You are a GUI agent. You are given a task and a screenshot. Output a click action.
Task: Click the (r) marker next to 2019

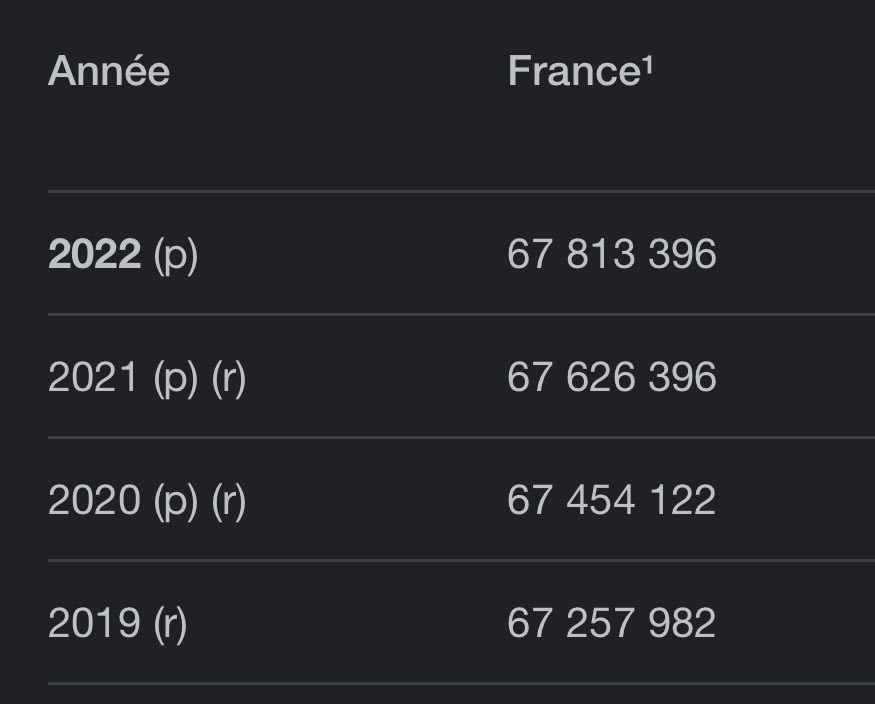(x=170, y=624)
